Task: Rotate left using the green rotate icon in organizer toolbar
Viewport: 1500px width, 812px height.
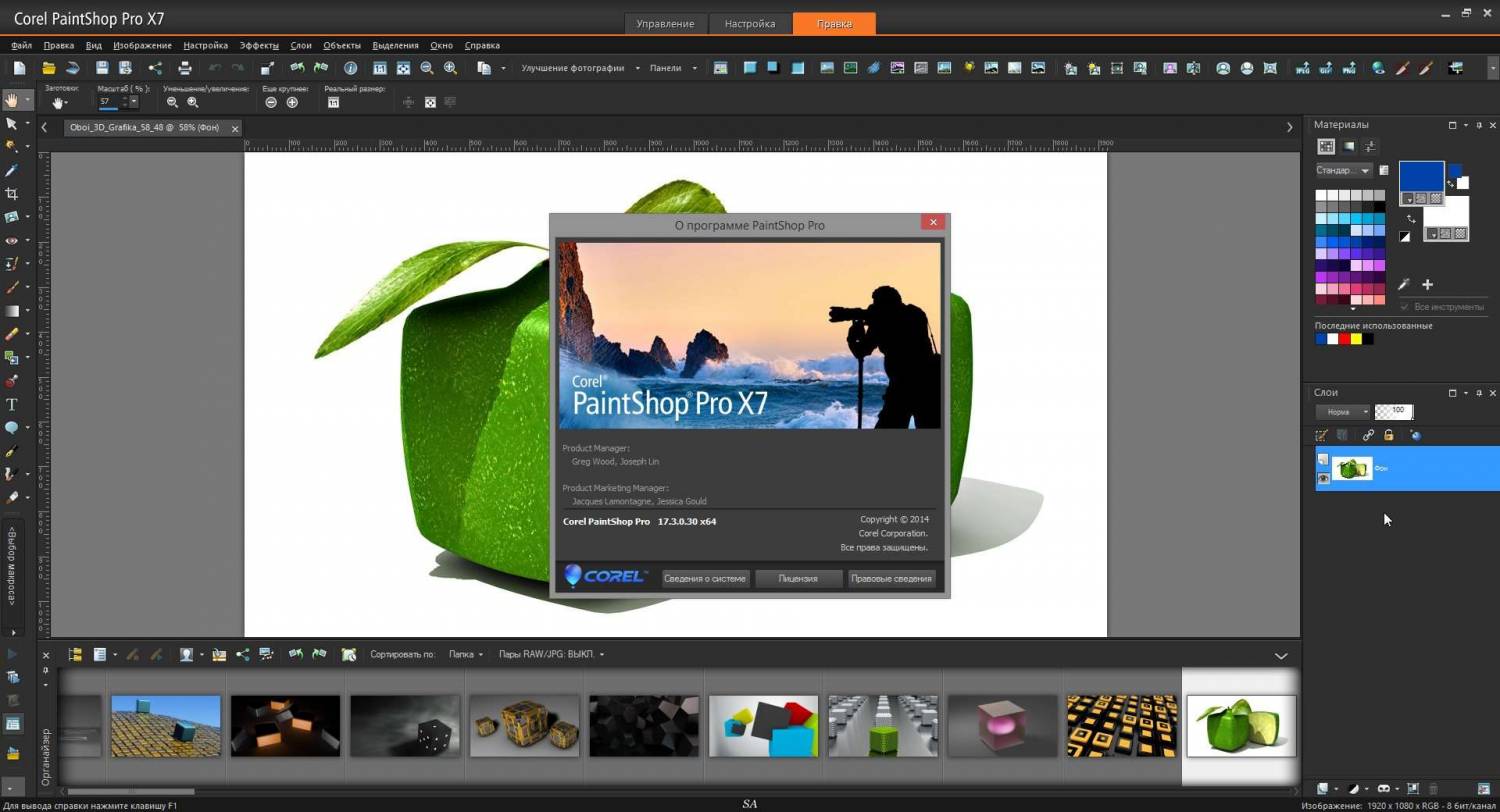Action: click(296, 654)
